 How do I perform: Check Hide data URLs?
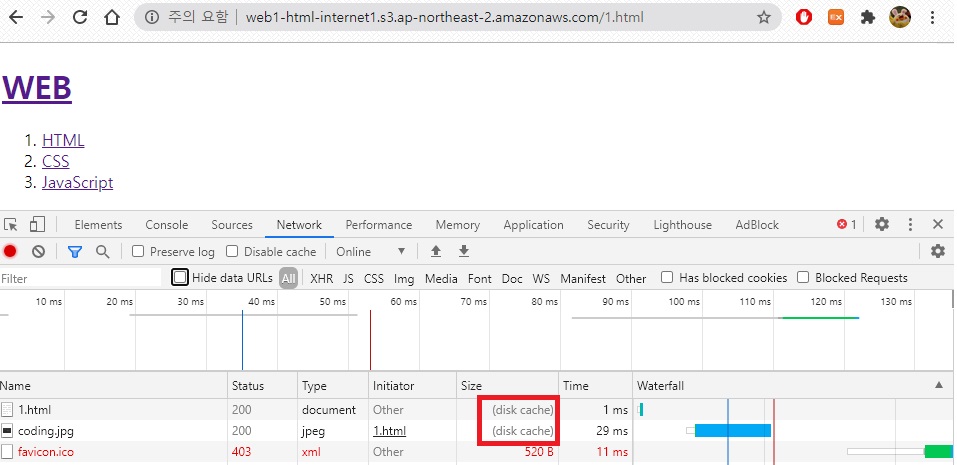(180, 278)
